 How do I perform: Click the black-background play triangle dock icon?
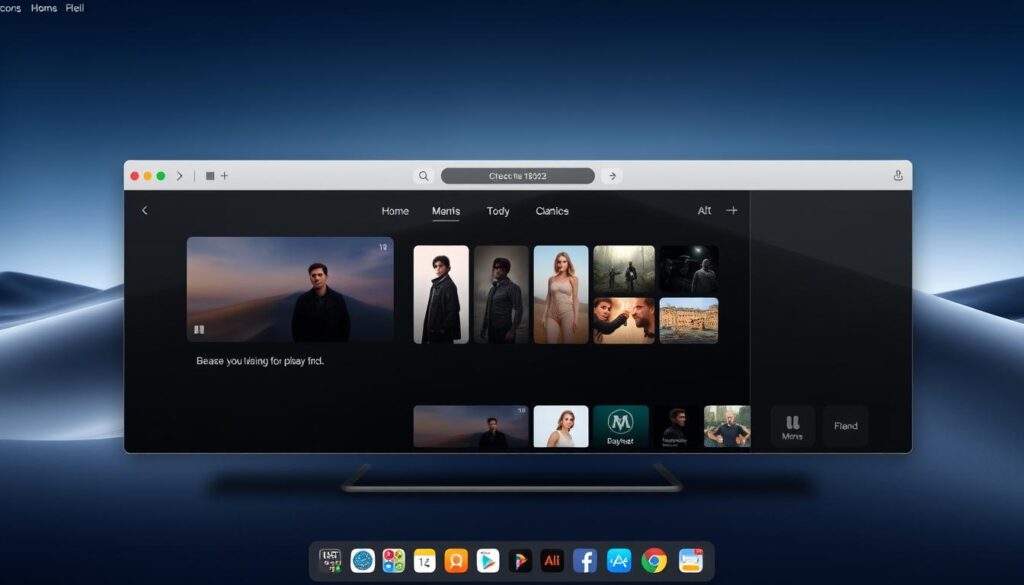(520, 561)
